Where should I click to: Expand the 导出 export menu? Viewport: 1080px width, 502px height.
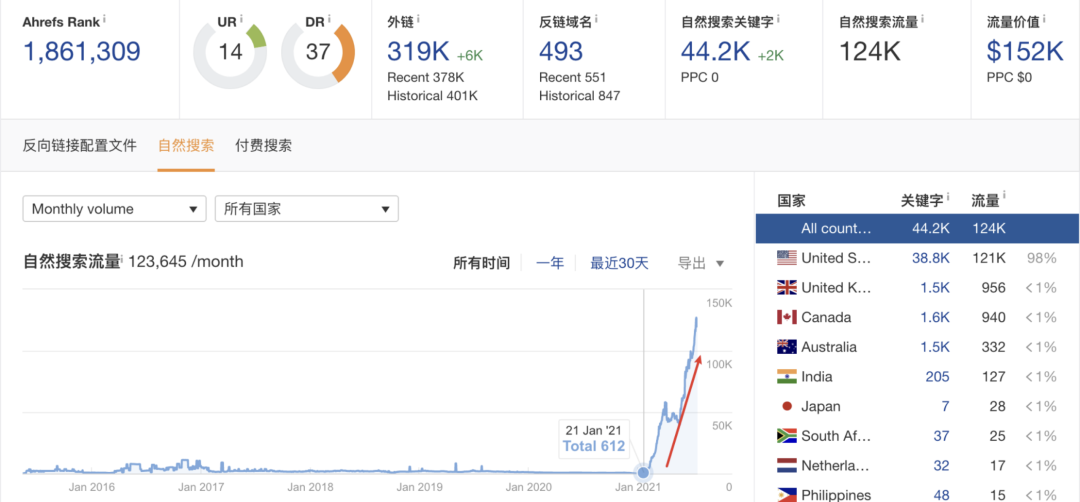coord(700,263)
